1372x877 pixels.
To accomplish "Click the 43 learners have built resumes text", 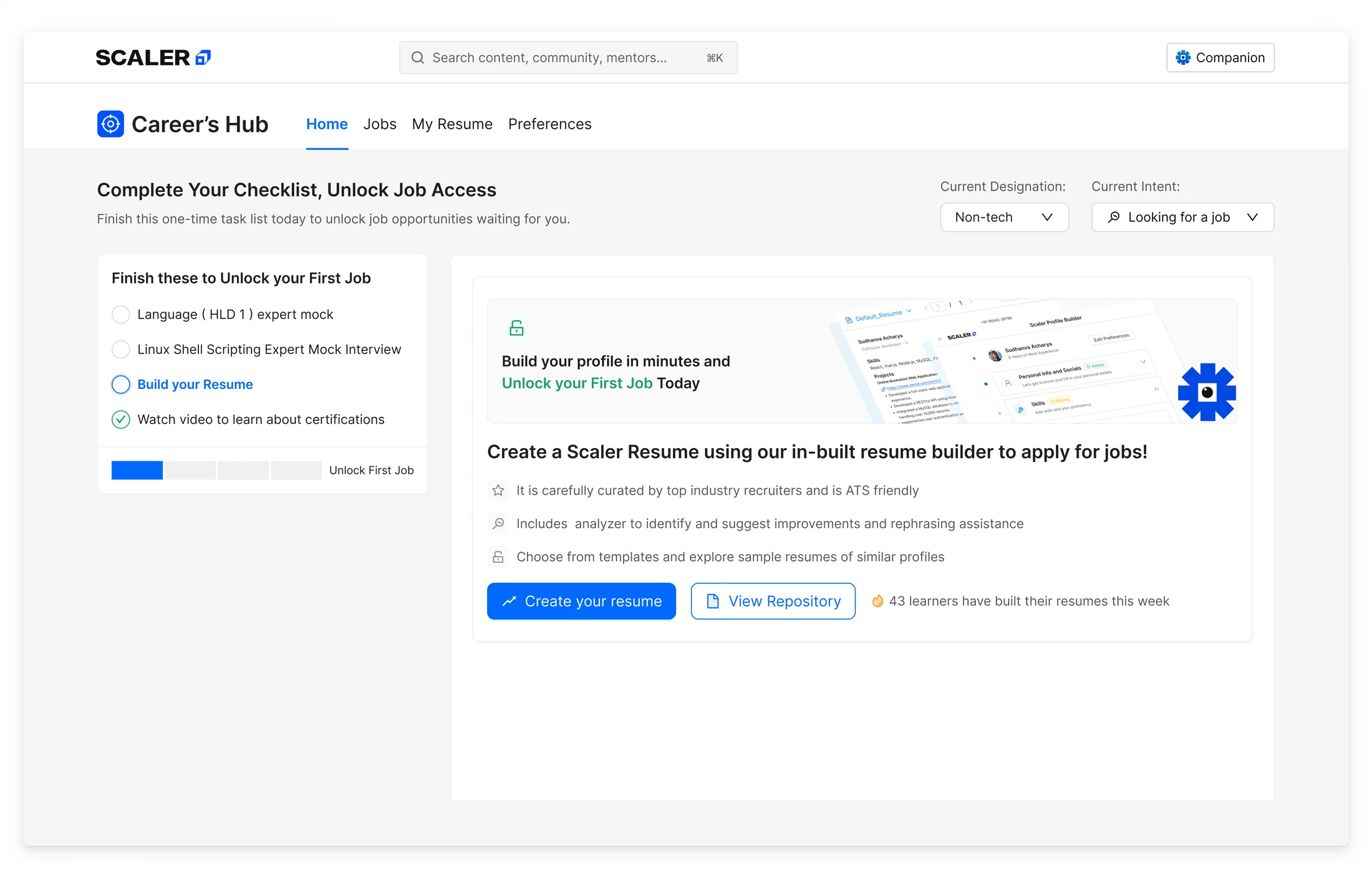I will pos(1029,601).
